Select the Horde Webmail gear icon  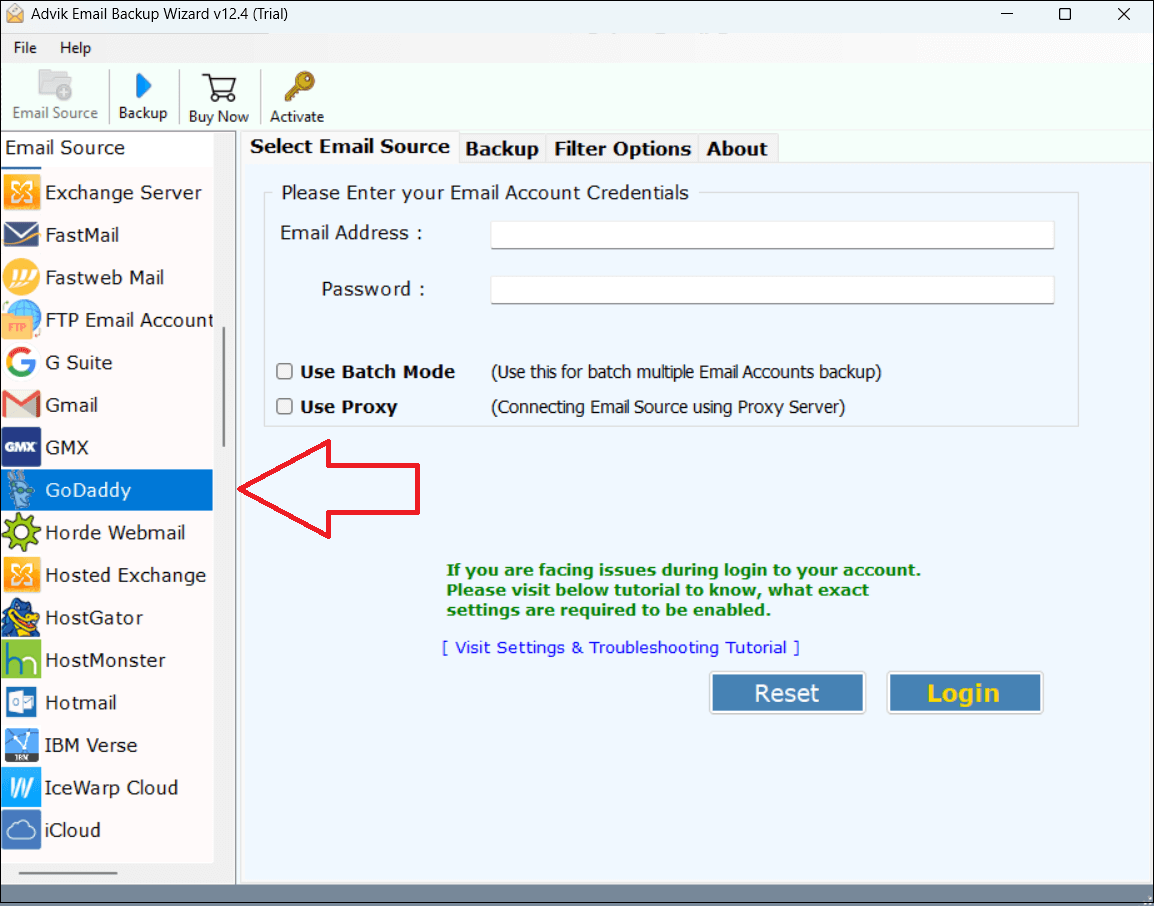[x=21, y=533]
